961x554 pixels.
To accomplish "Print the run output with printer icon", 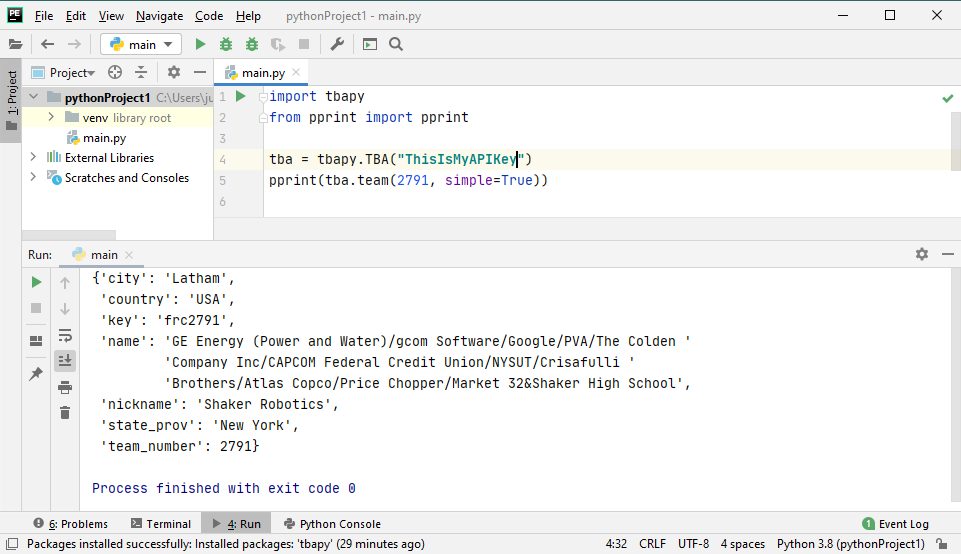I will coord(65,387).
